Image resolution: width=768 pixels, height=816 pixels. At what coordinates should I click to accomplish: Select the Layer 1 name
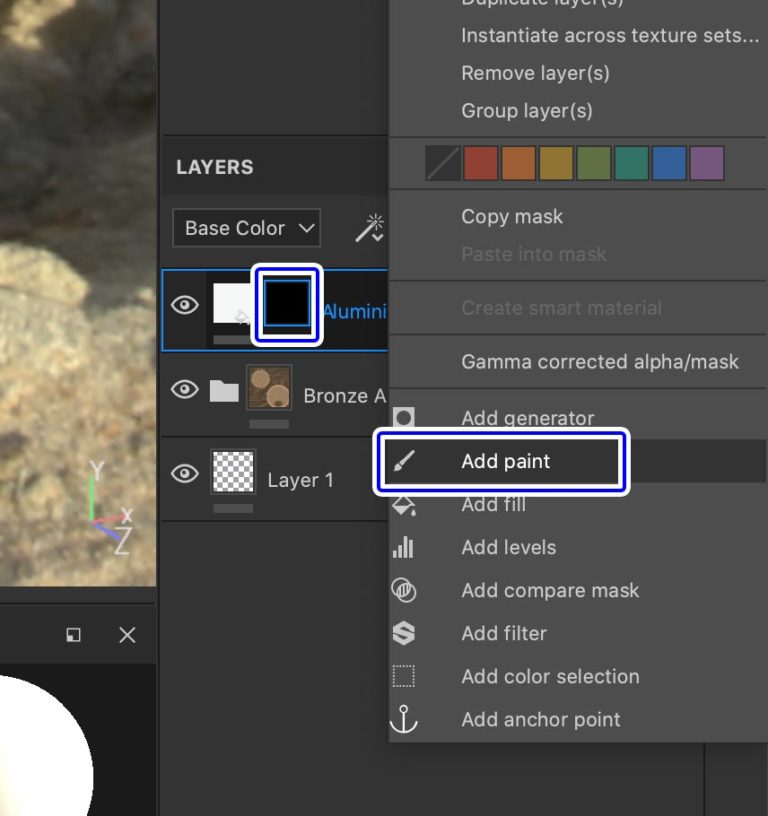(300, 480)
